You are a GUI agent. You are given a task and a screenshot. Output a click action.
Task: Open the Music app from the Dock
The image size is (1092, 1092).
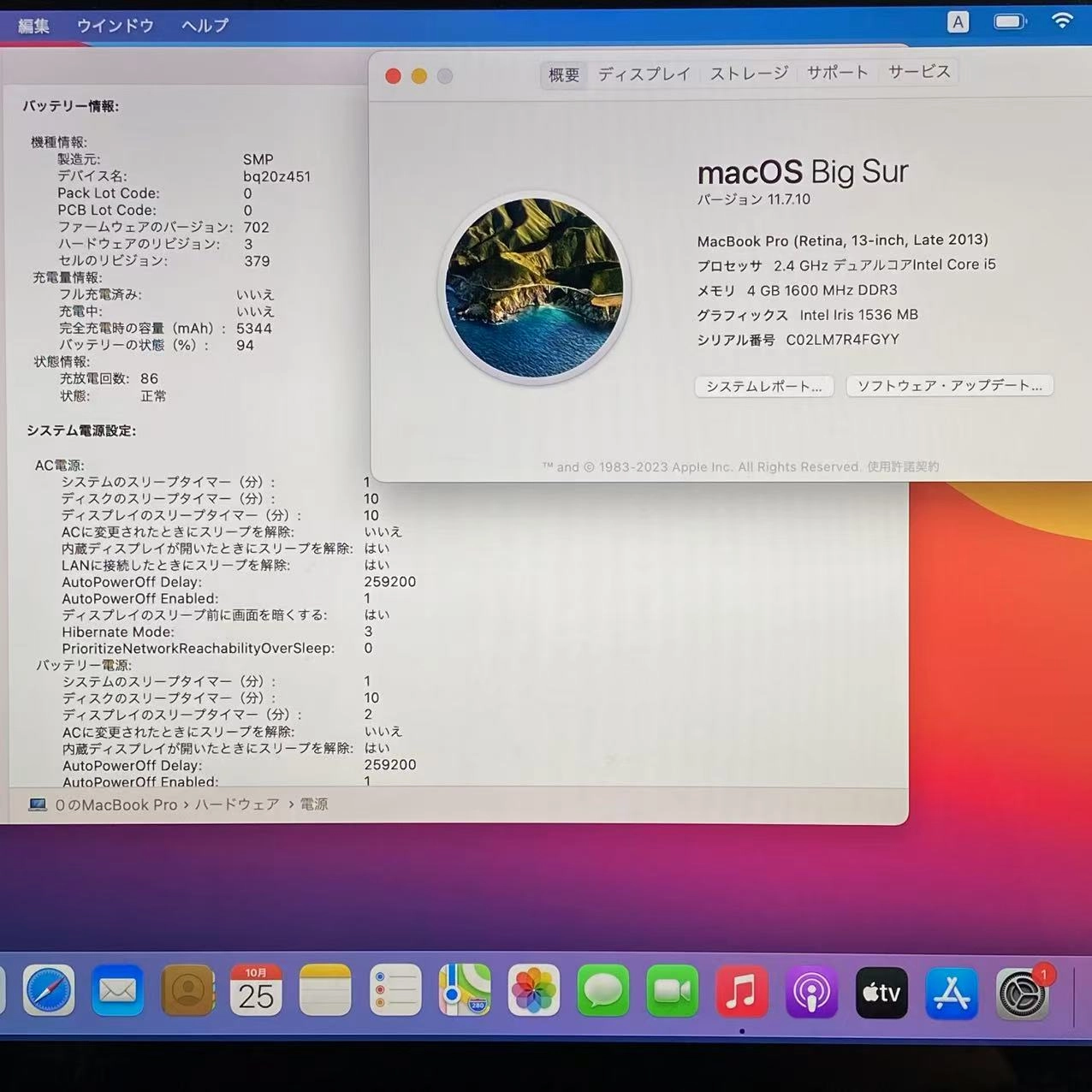[741, 991]
